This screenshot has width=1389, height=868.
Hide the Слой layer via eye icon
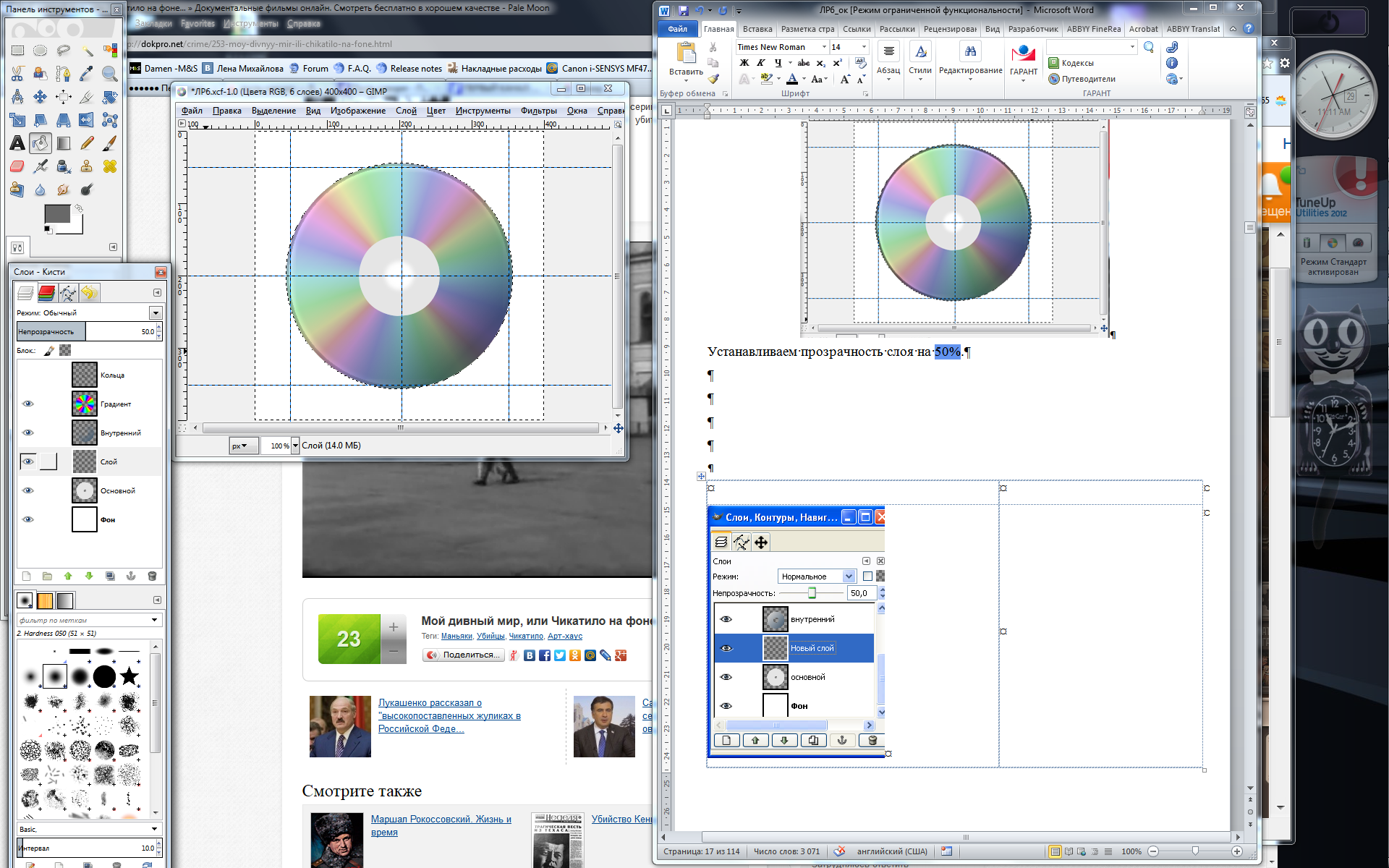[x=28, y=461]
